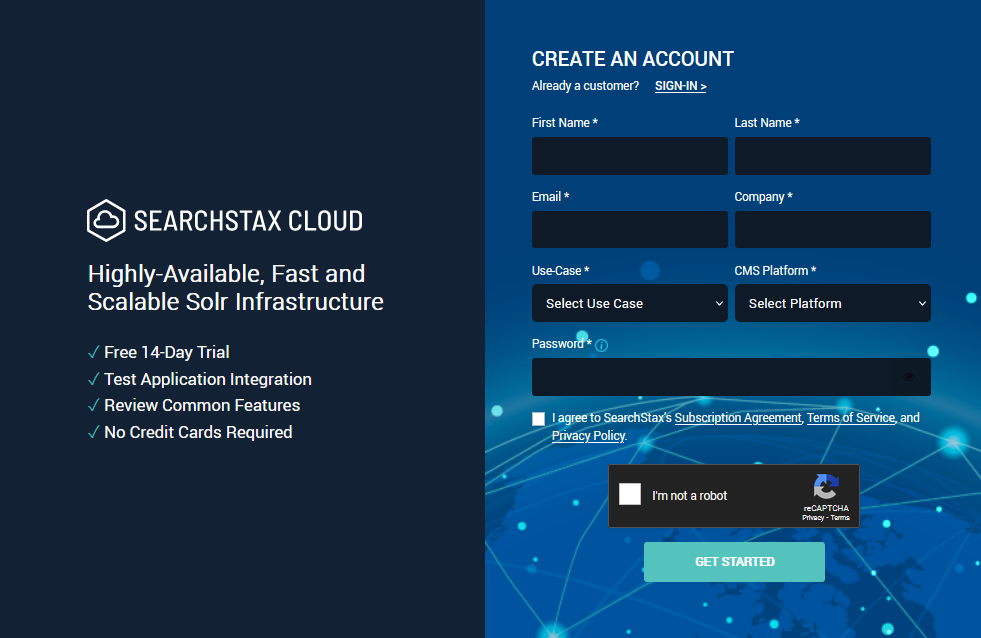Open the Subscription Agreement link

738,418
